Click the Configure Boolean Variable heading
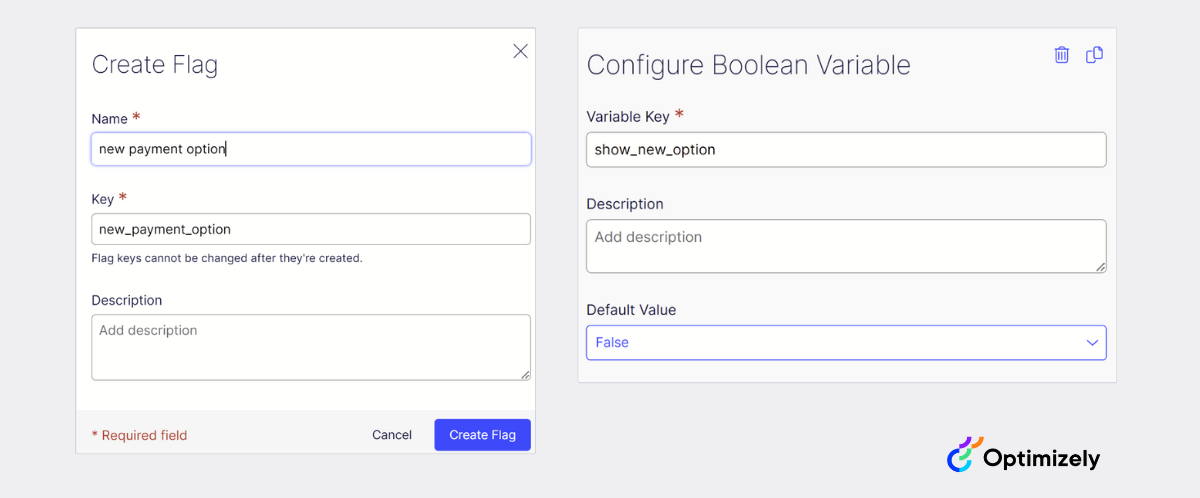Viewport: 1200px width, 498px height. (749, 65)
